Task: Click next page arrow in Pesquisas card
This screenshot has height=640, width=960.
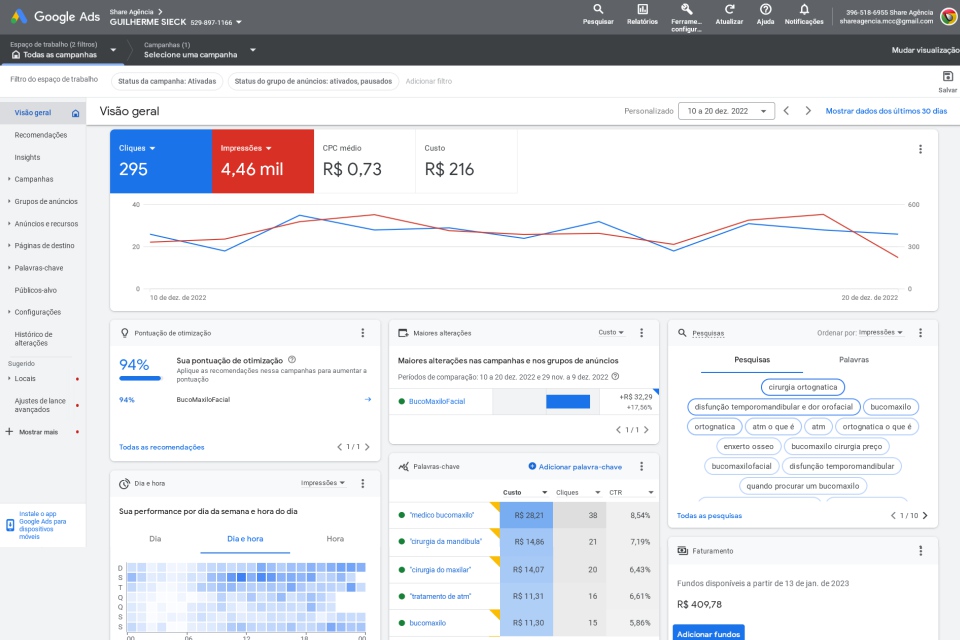Action: click(925, 516)
